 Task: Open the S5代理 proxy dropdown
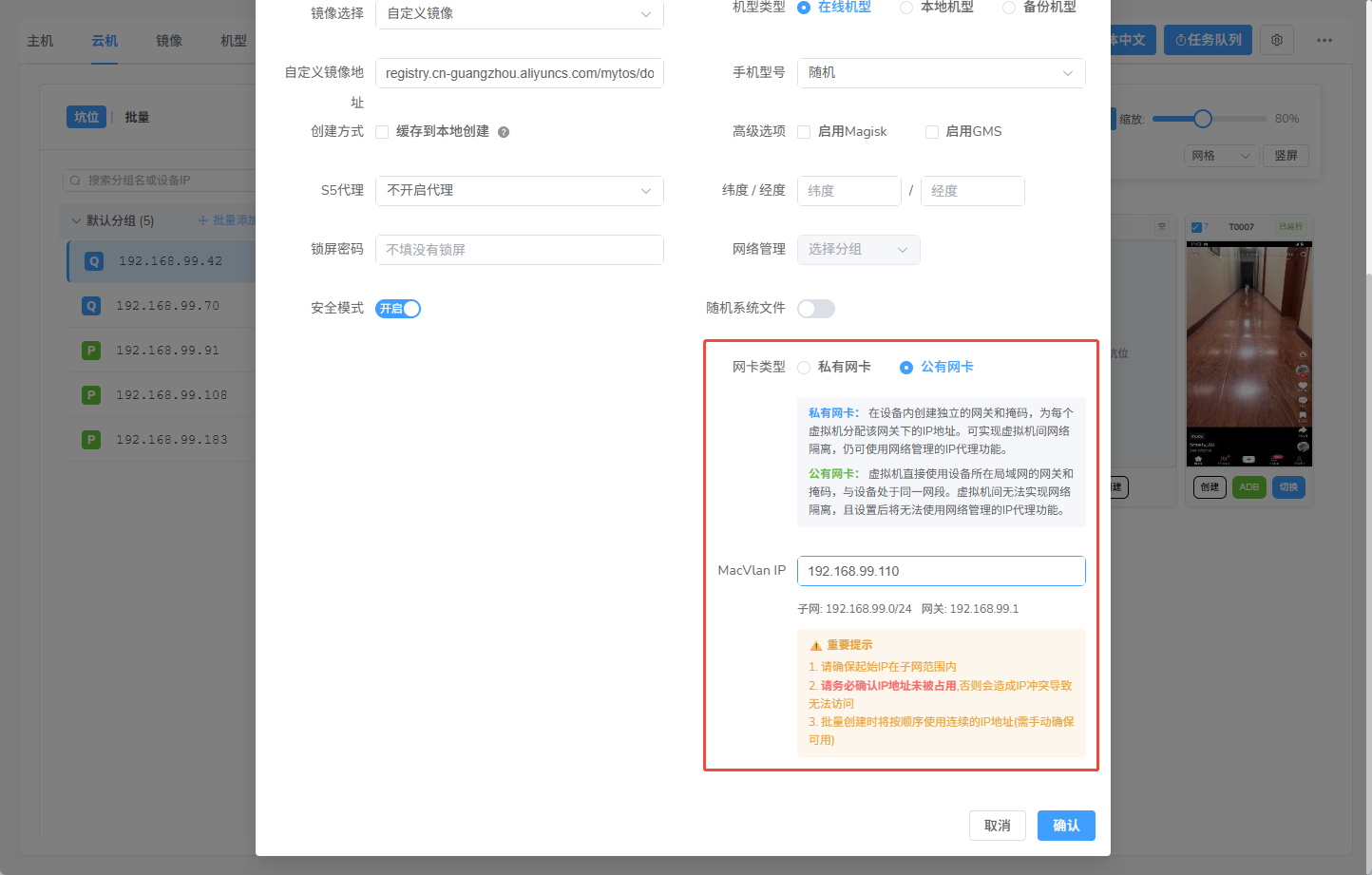(519, 190)
